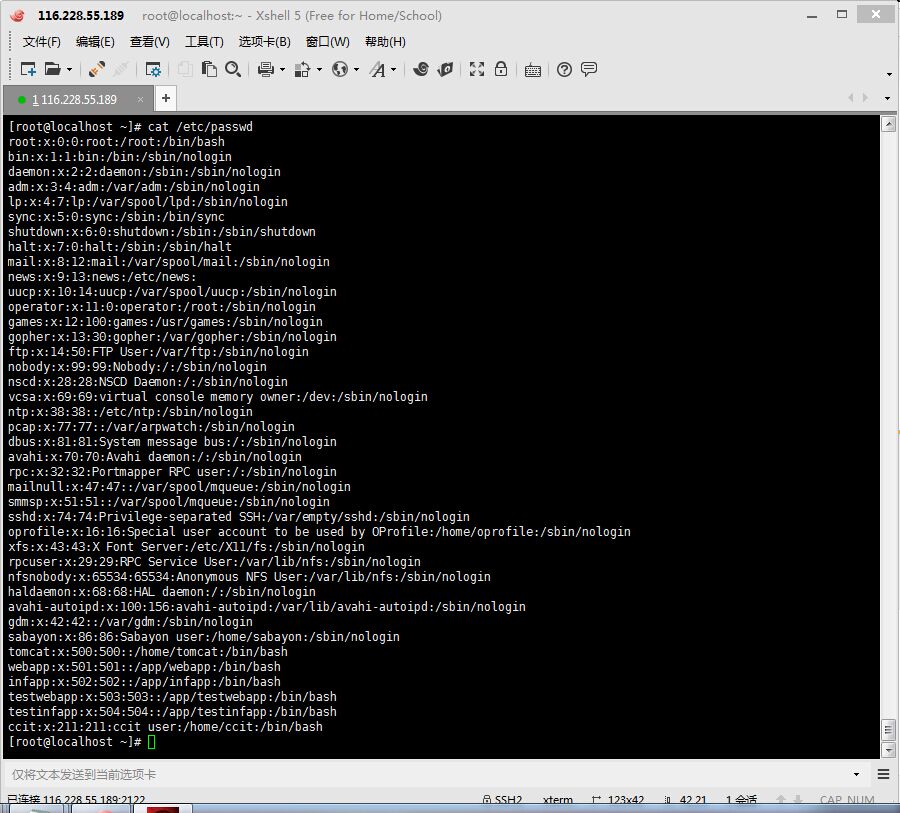Image resolution: width=900 pixels, height=813 pixels.
Task: Click the terminal scrollbar thumb
Action: coord(888,731)
